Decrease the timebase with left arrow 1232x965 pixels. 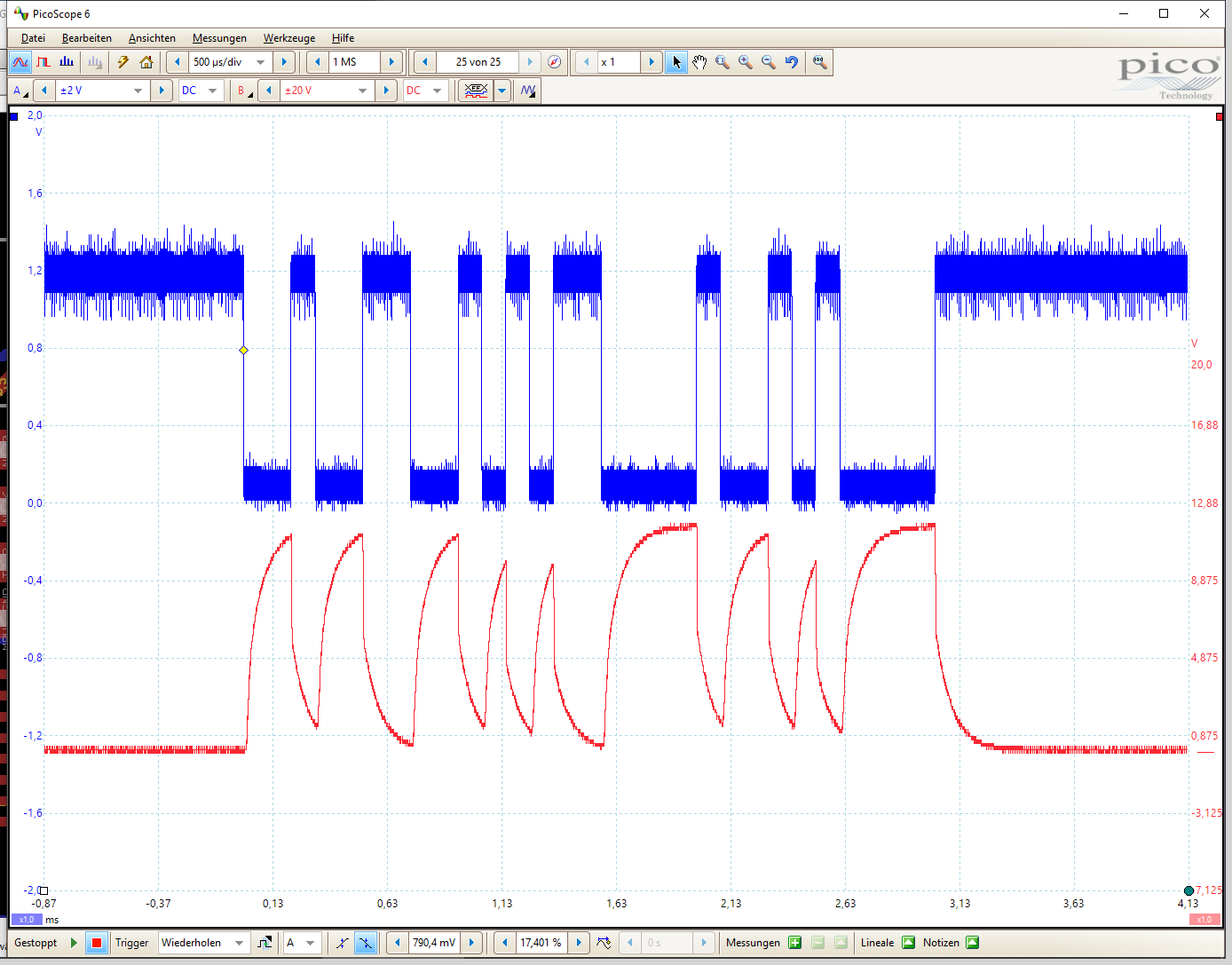[x=177, y=62]
